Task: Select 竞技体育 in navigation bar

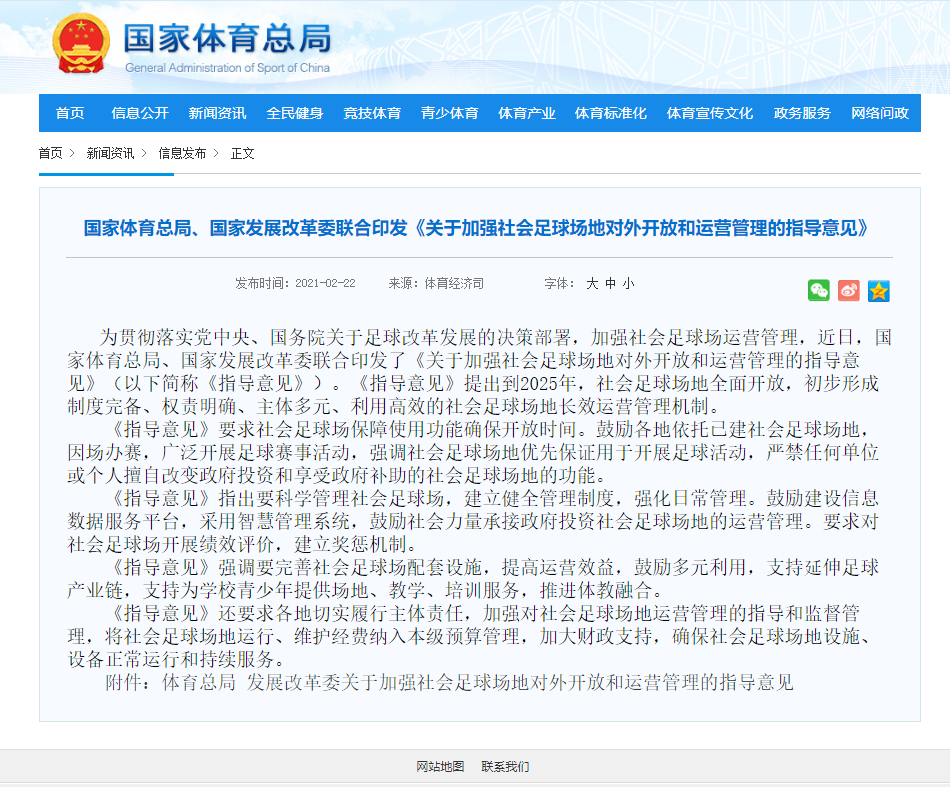Action: [x=371, y=113]
